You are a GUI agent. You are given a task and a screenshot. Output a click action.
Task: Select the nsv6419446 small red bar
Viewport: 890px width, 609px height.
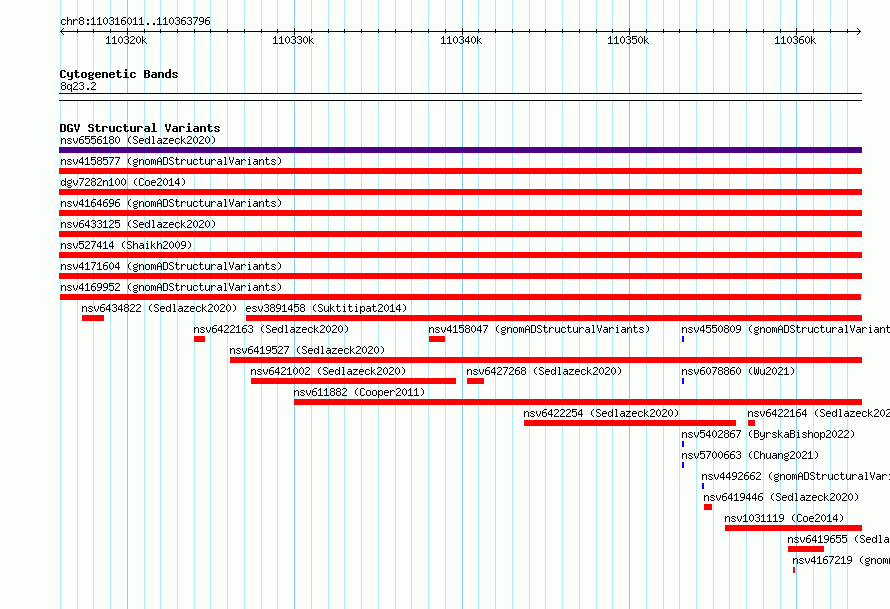708,507
